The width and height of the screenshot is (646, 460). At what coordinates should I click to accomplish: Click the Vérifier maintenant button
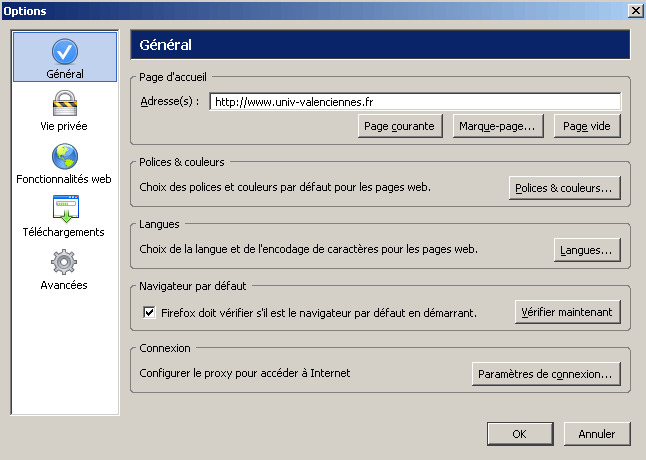567,312
